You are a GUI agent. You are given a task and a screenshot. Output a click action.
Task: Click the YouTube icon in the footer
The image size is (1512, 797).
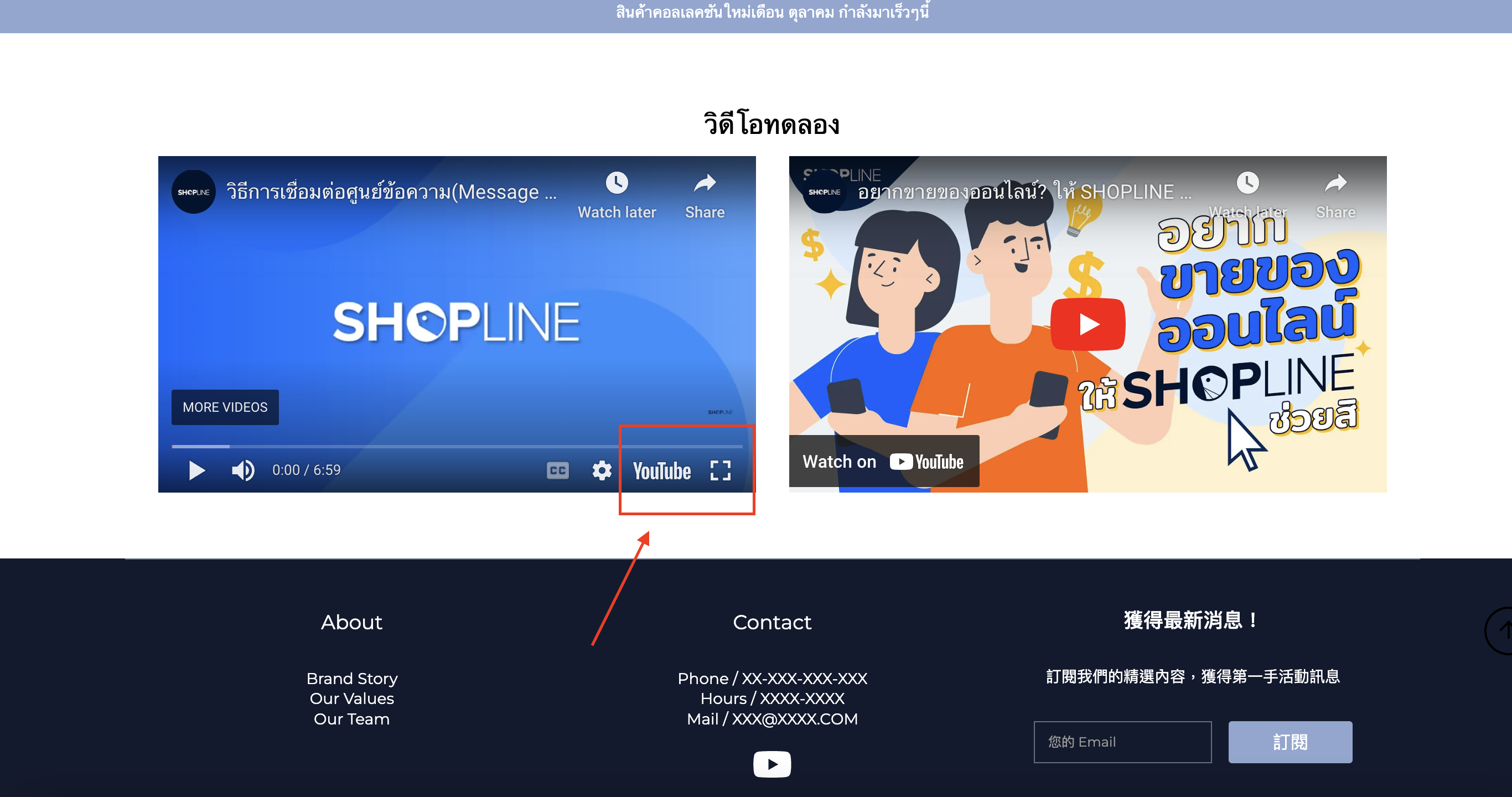click(772, 764)
